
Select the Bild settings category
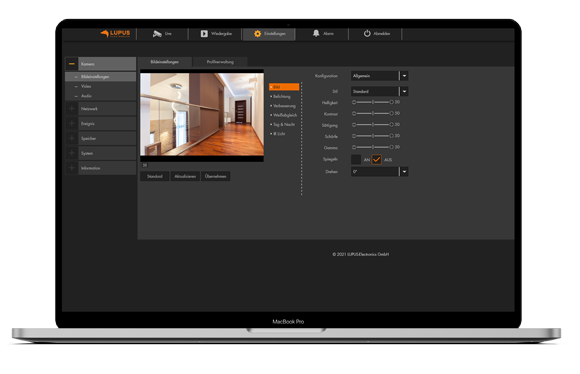284,87
